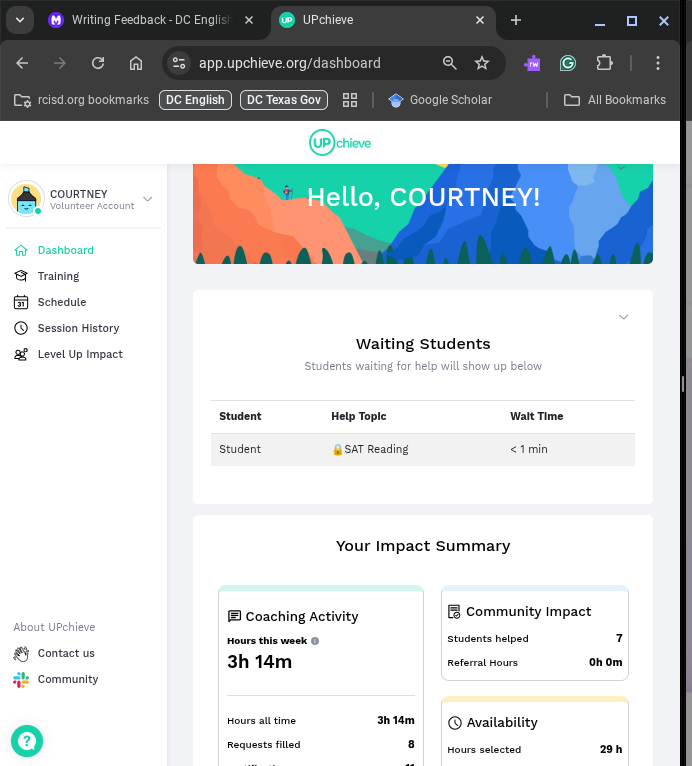Open Chrome's three-dot menu

(x=658, y=63)
